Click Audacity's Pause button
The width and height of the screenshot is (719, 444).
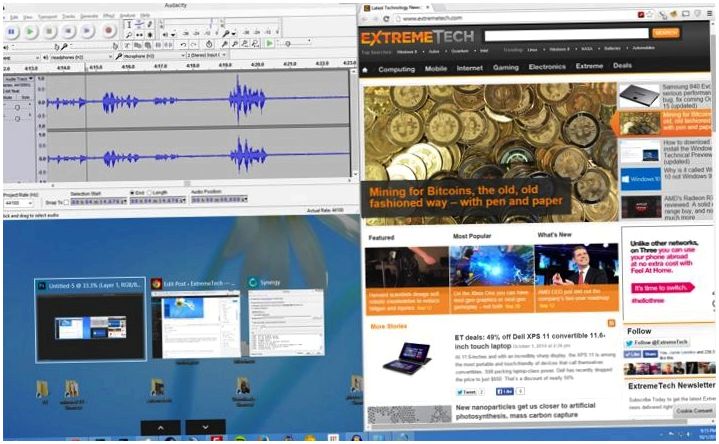[x=11, y=32]
